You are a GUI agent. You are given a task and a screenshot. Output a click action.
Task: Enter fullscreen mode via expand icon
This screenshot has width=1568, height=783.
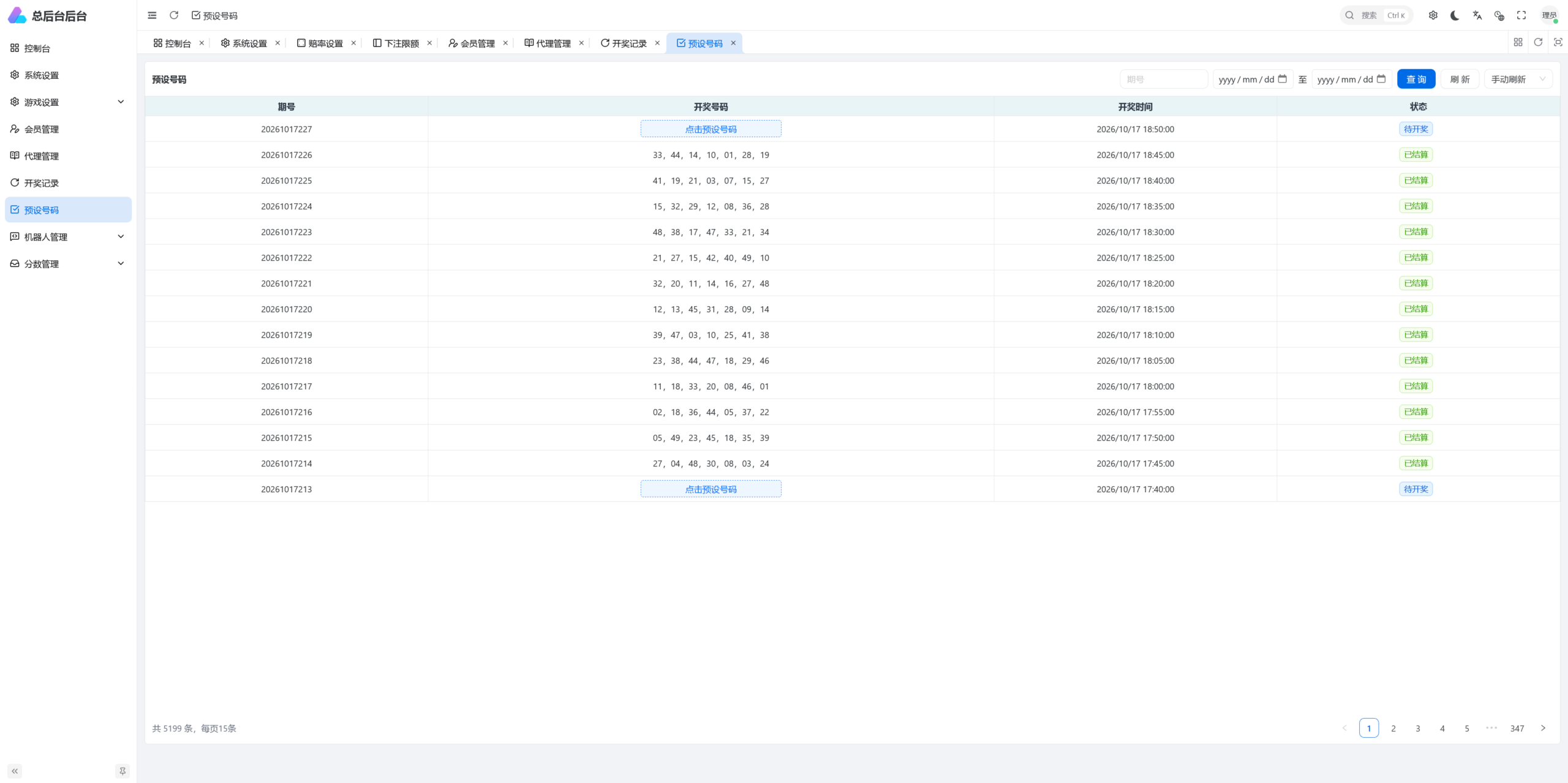pos(1521,15)
